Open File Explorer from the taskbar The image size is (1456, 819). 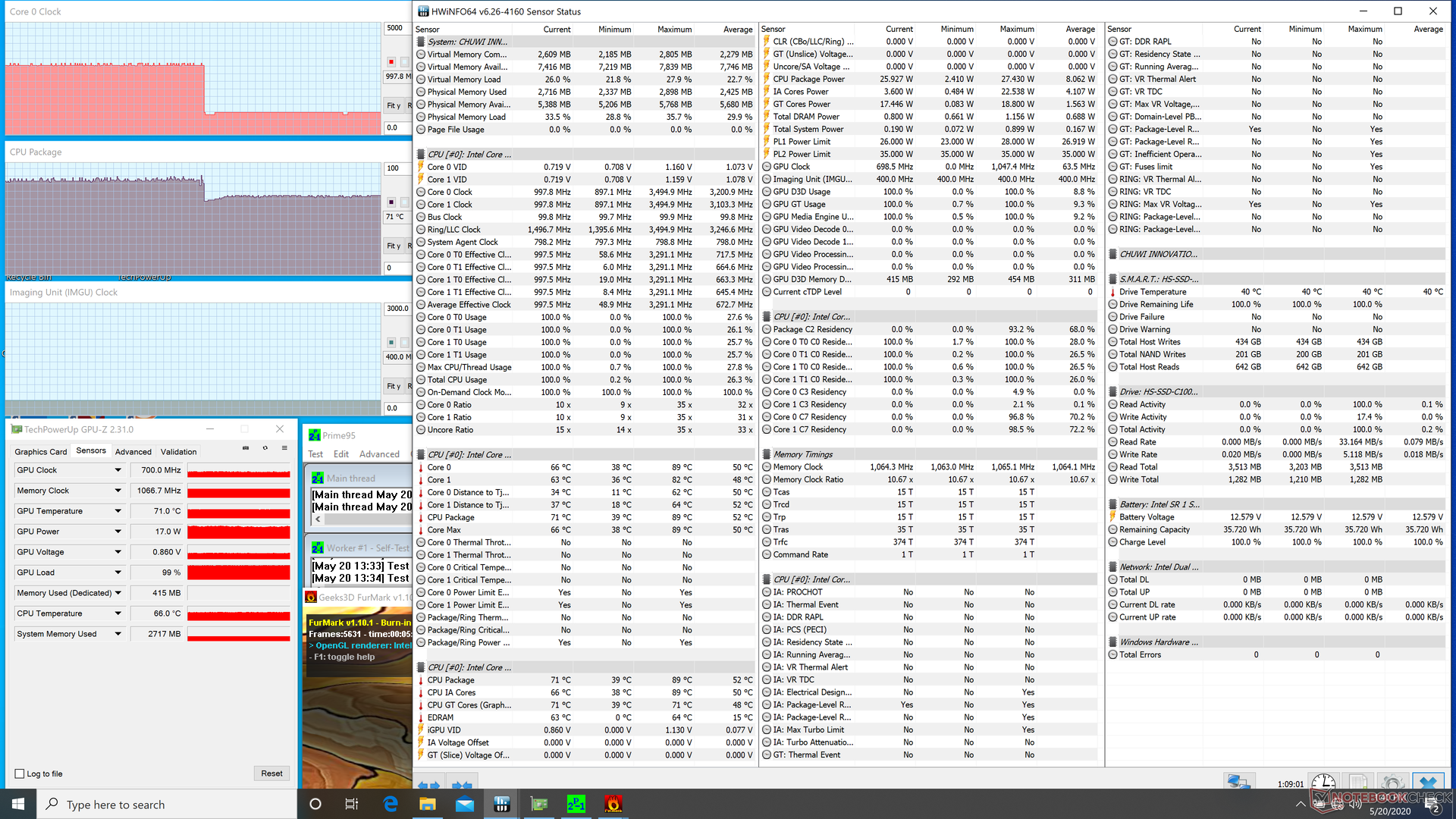[428, 804]
